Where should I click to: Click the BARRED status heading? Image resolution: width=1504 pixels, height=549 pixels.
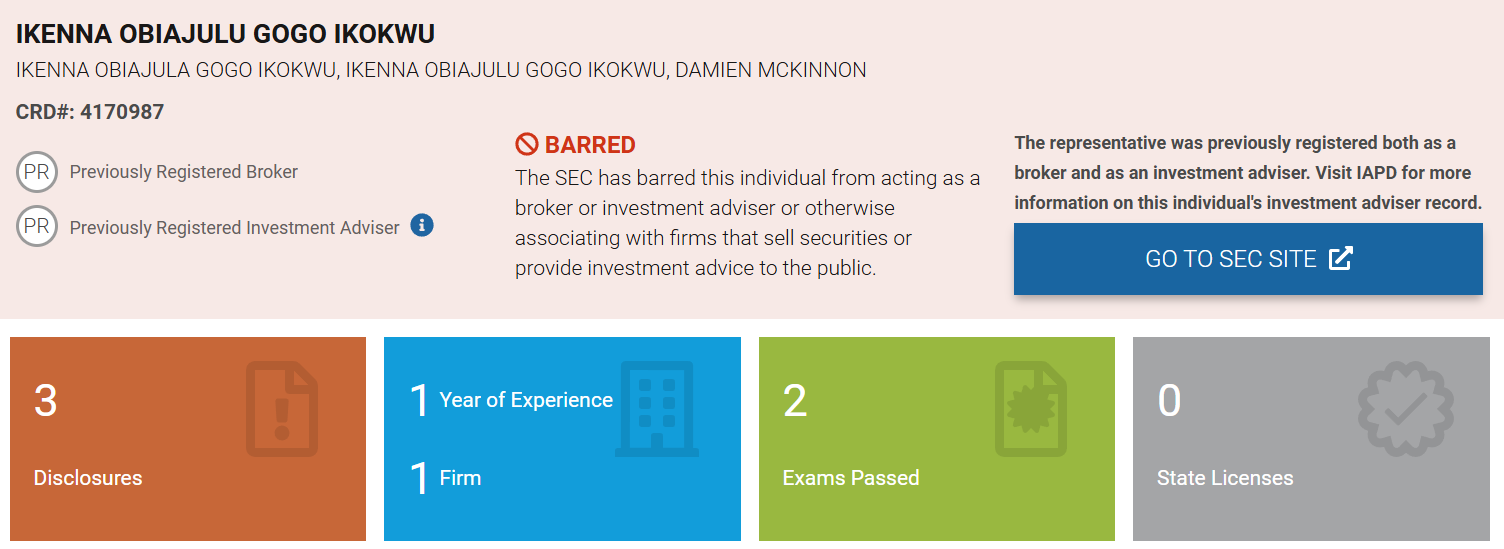click(589, 145)
